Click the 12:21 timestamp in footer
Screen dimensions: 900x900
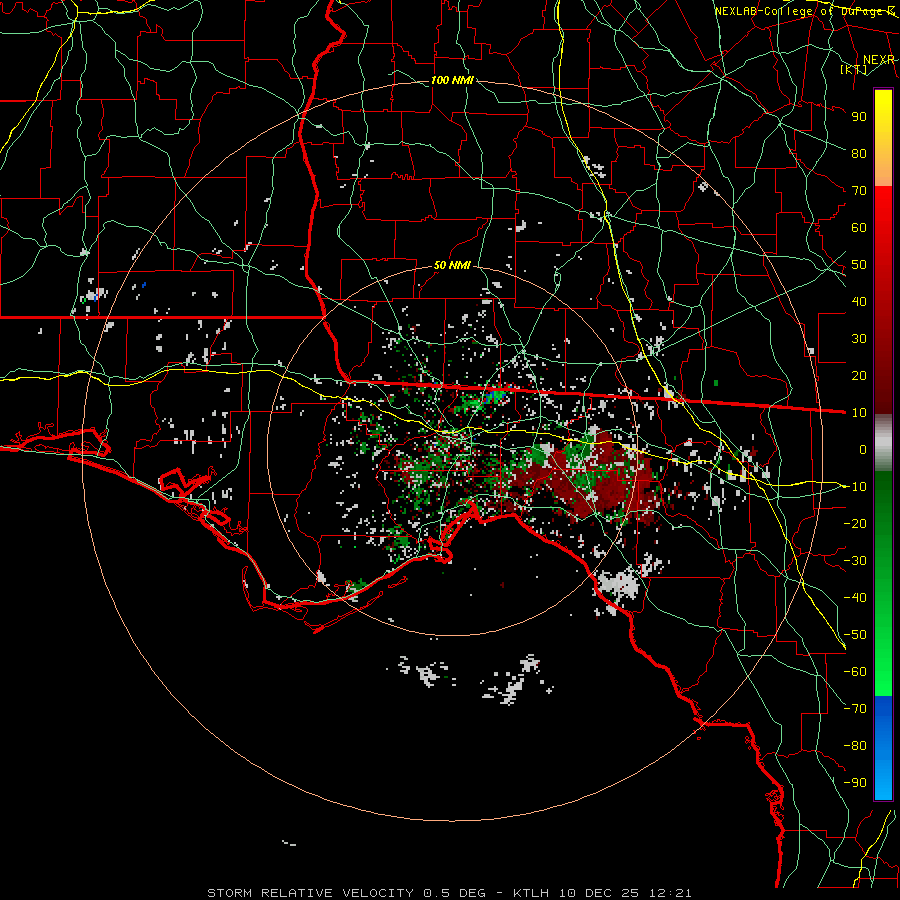click(670, 893)
